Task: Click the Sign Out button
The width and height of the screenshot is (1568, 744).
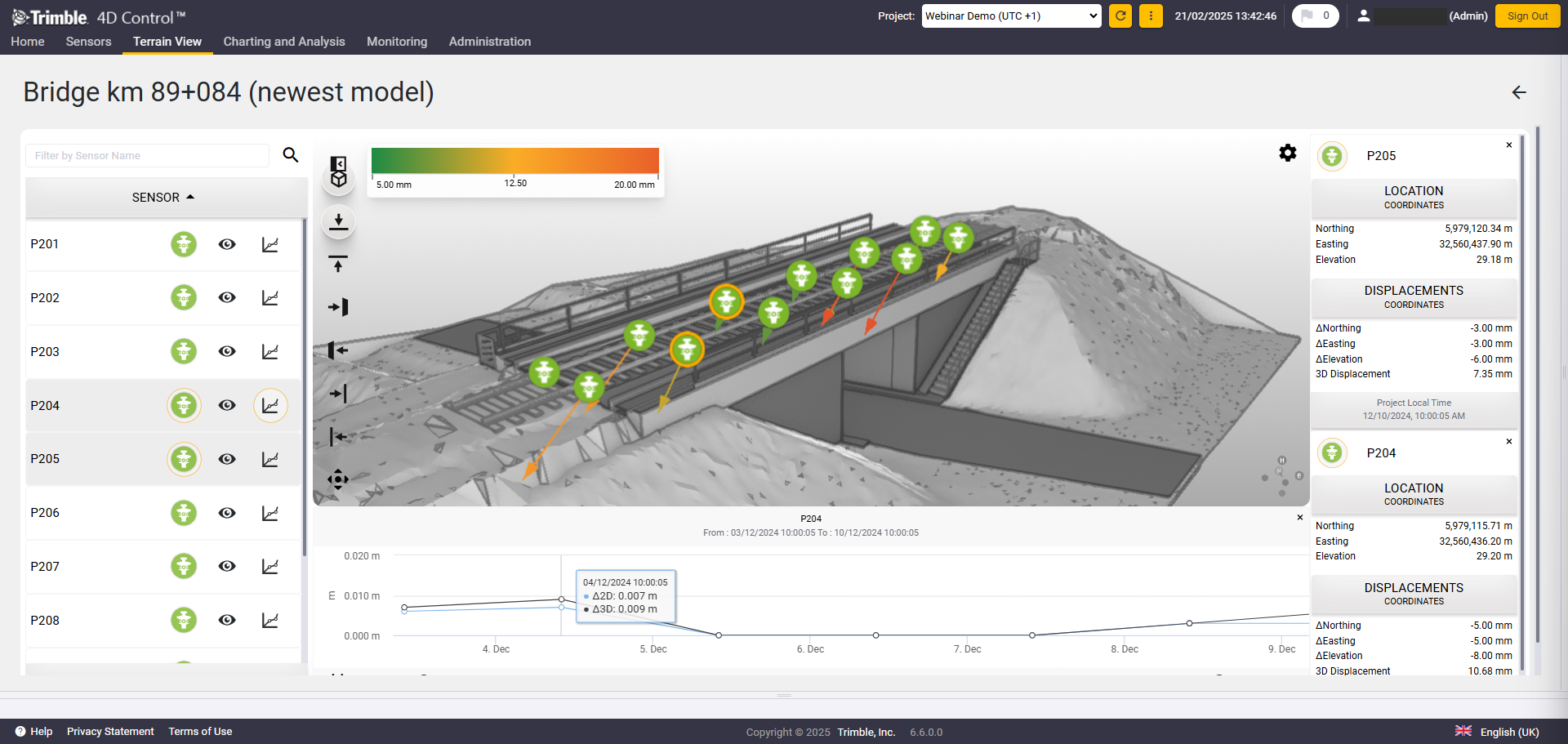Action: pos(1527,16)
